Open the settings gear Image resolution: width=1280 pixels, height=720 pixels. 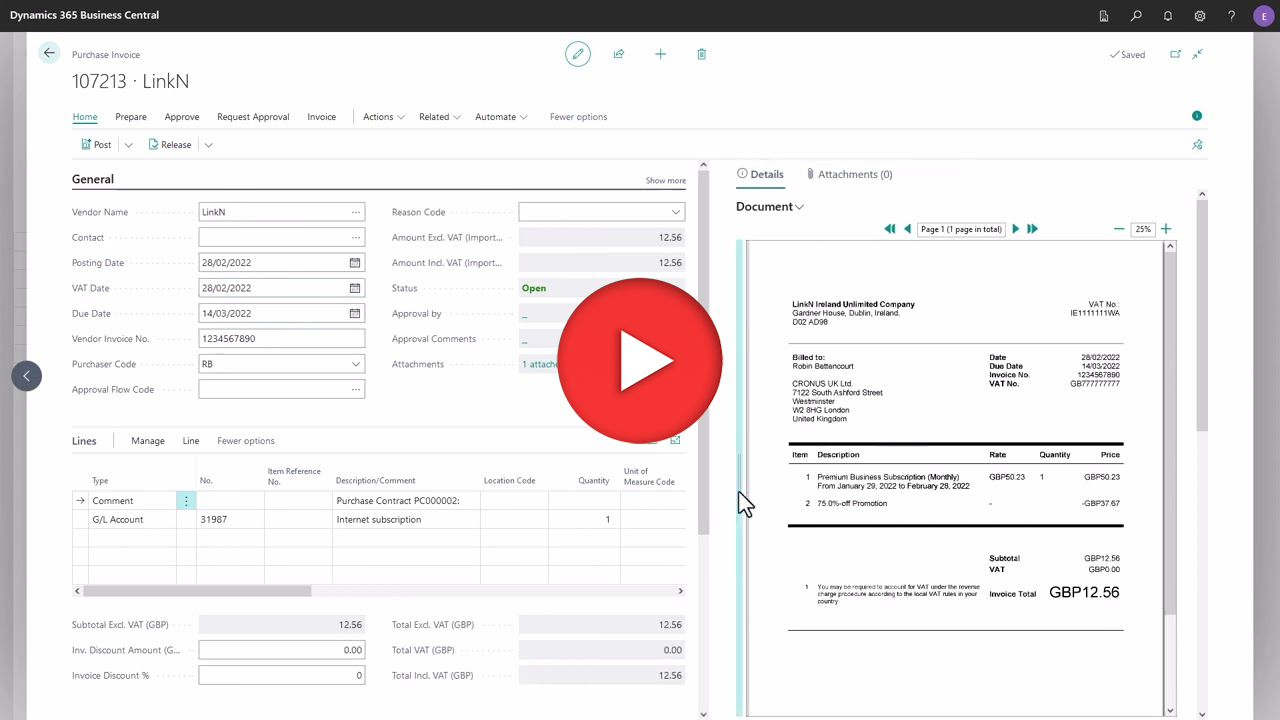[x=1200, y=16]
